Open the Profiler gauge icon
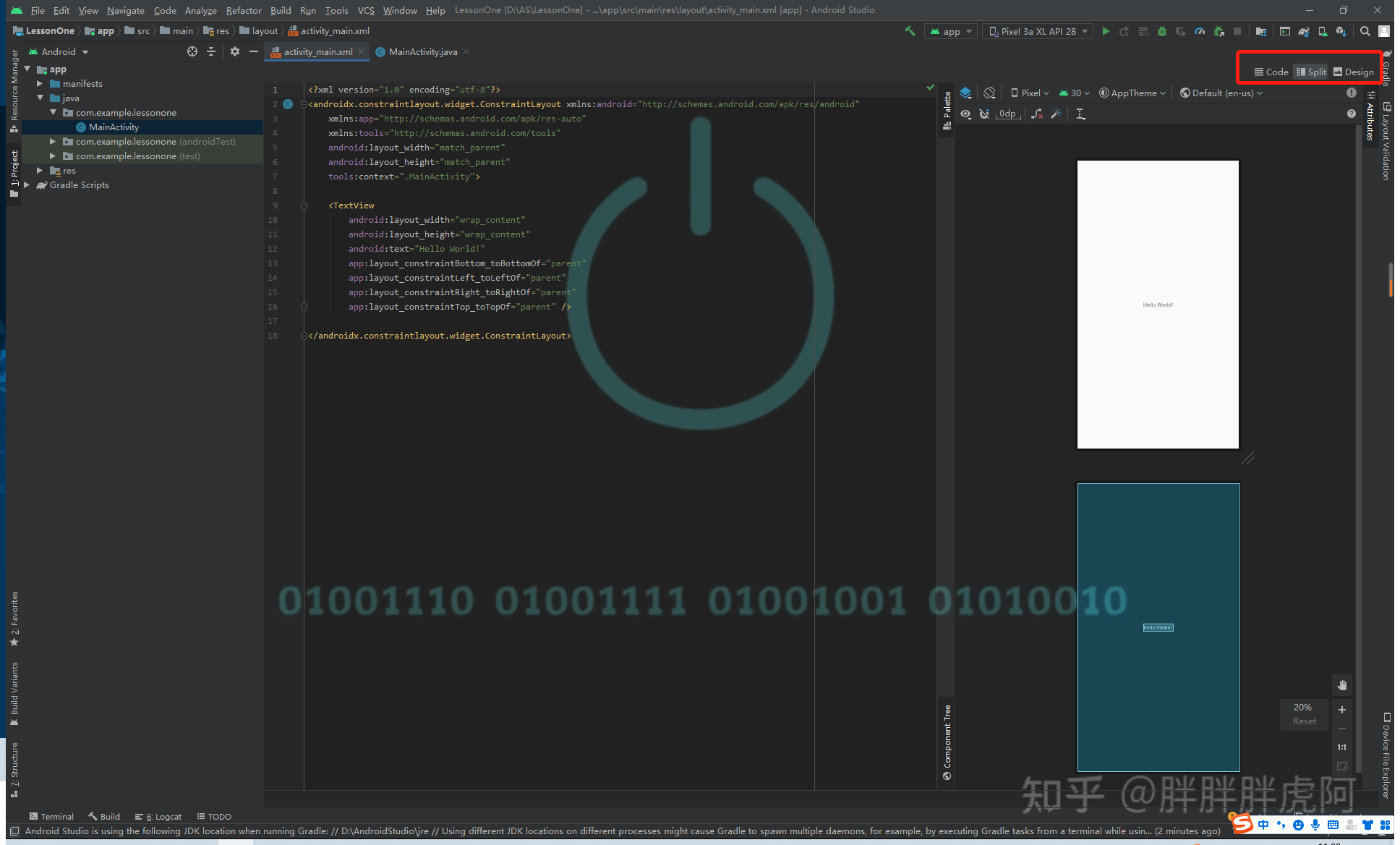The height and width of the screenshot is (845, 1400). [1200, 31]
